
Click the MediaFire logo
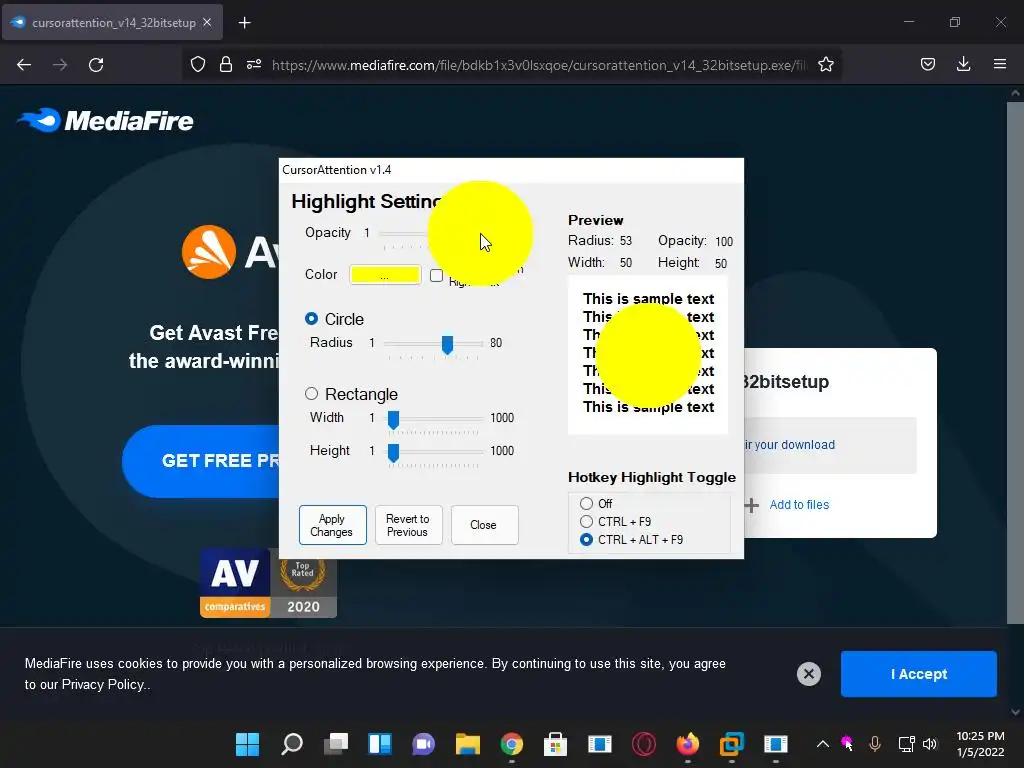coord(105,120)
